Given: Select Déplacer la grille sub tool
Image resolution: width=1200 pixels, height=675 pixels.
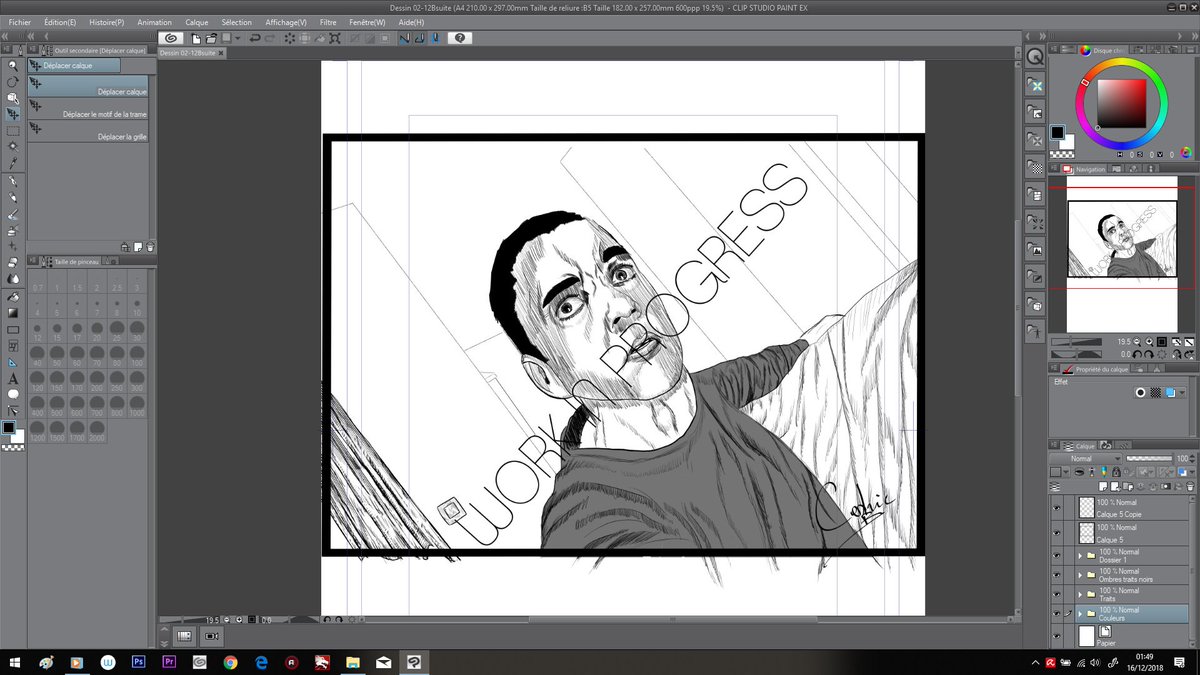Looking at the screenshot, I should [89, 131].
